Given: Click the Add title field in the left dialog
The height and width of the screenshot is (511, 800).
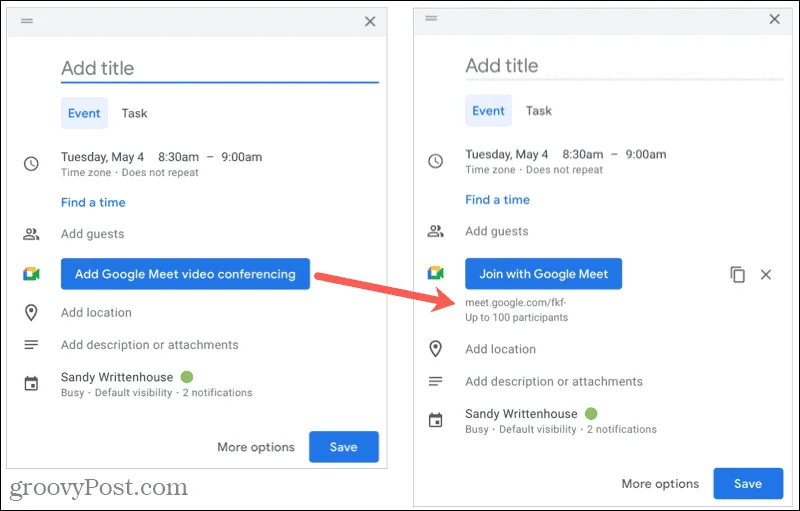Looking at the screenshot, I should tap(219, 68).
